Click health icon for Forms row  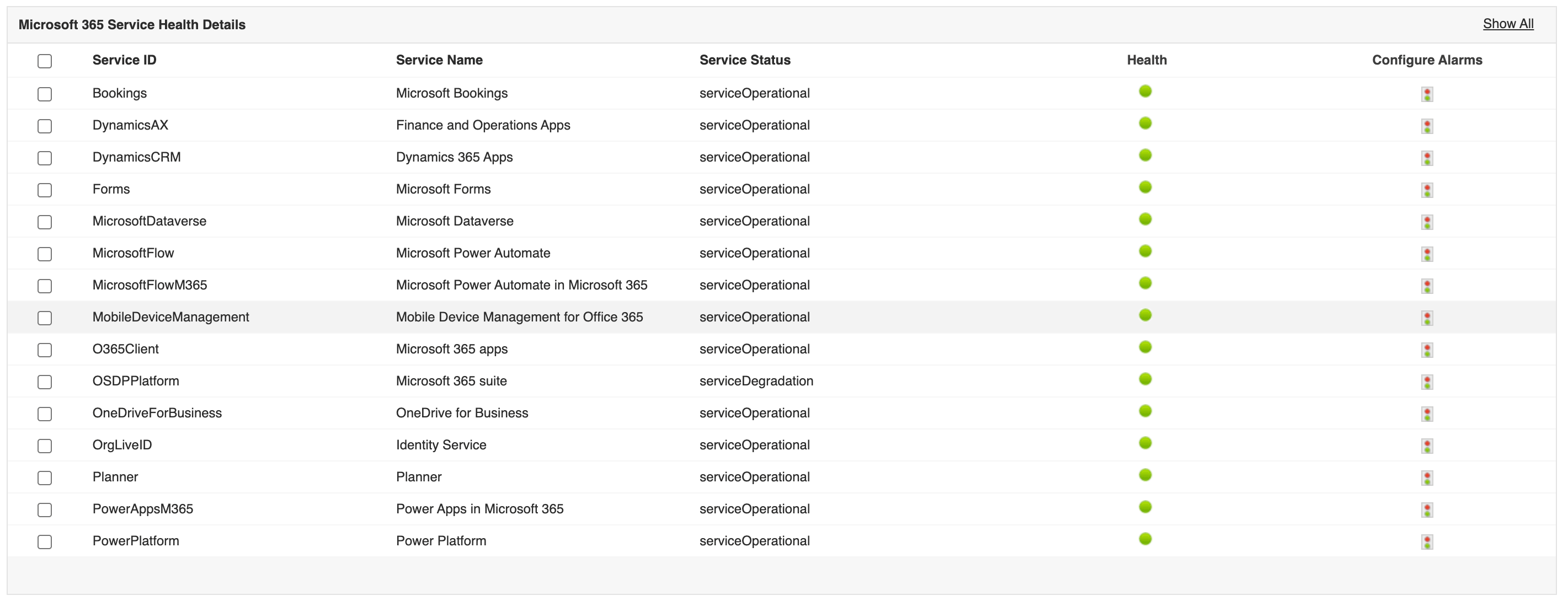pyautogui.click(x=1145, y=187)
